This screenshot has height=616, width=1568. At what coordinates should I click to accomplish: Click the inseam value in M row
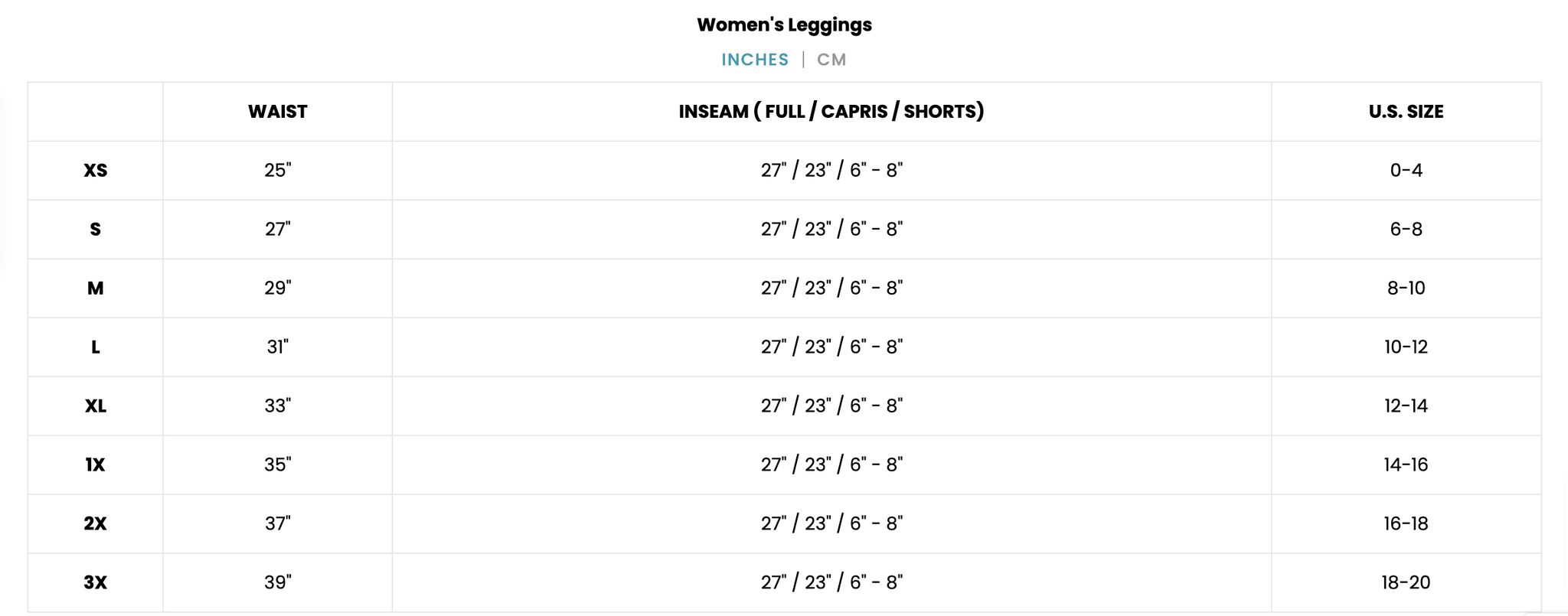(x=831, y=288)
